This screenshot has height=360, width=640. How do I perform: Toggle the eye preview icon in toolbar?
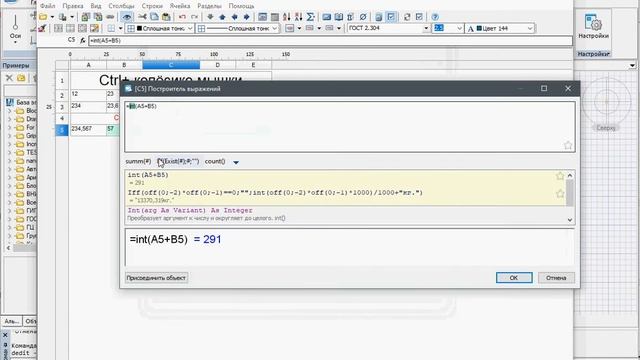[x=127, y=17]
